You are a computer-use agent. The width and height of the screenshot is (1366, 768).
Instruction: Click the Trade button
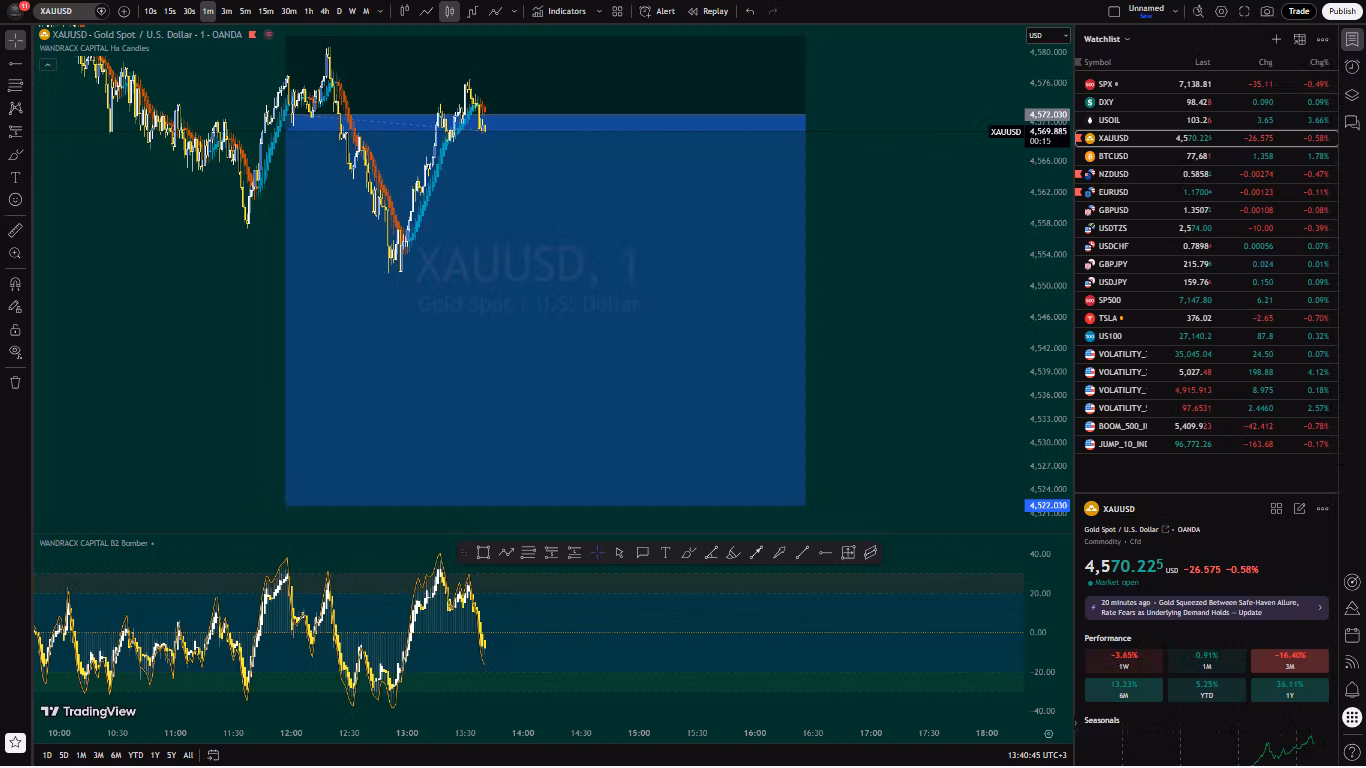[1299, 11]
